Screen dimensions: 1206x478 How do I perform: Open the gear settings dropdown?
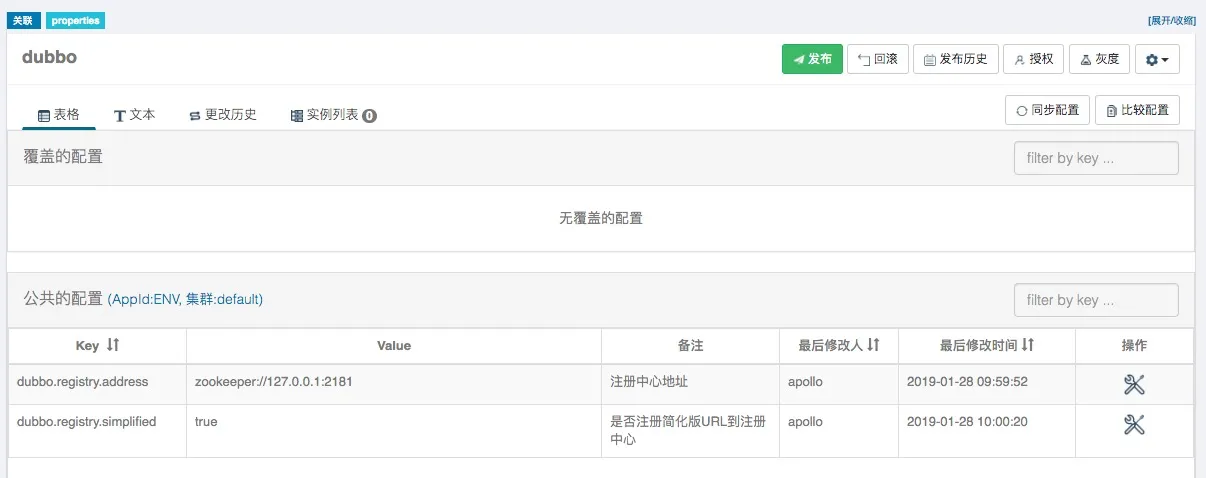click(x=1157, y=59)
